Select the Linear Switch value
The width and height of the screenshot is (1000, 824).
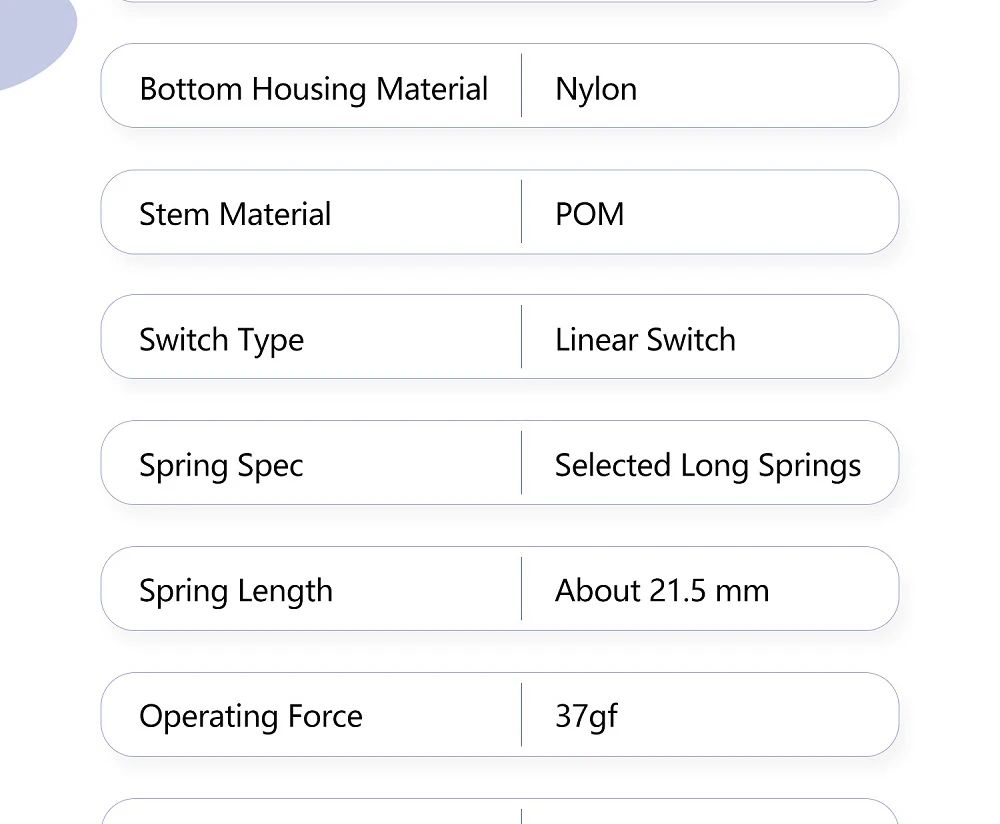coord(645,339)
